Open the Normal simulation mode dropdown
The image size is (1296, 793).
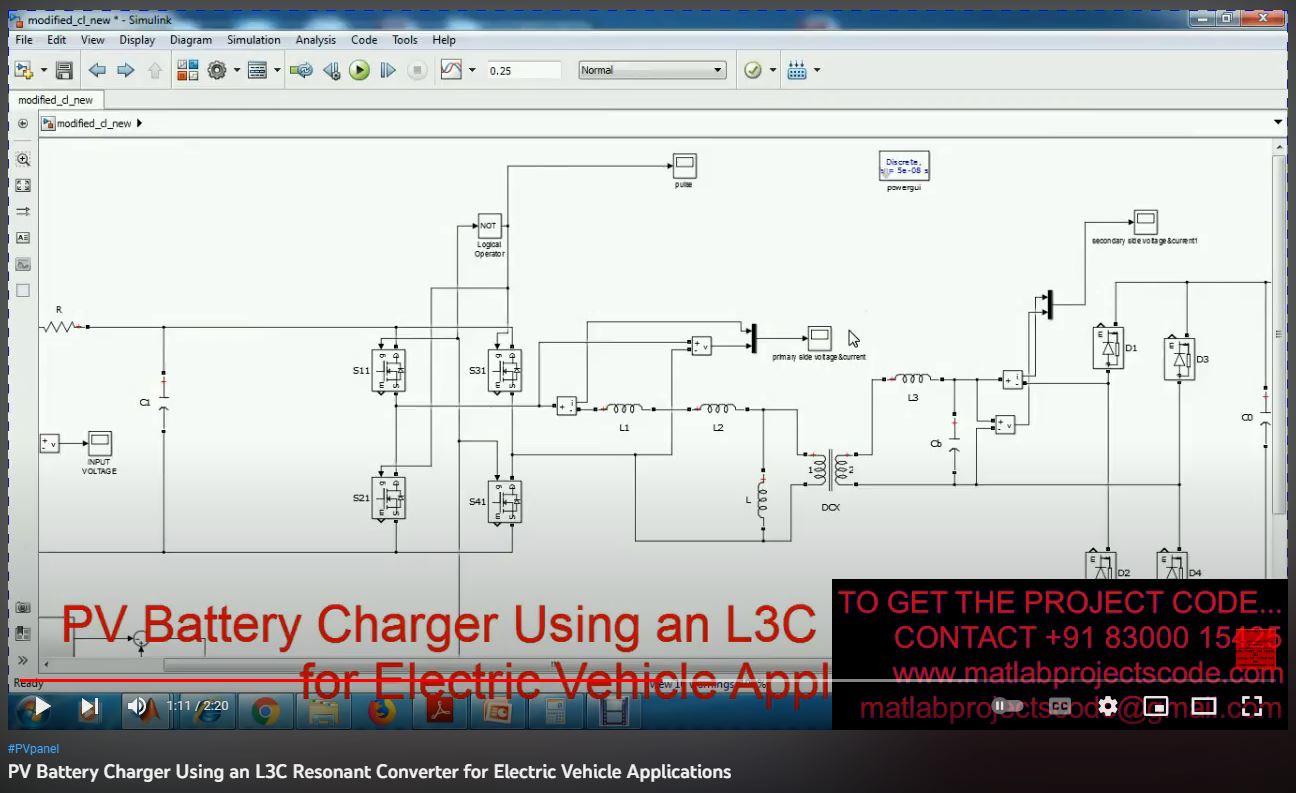[x=652, y=70]
